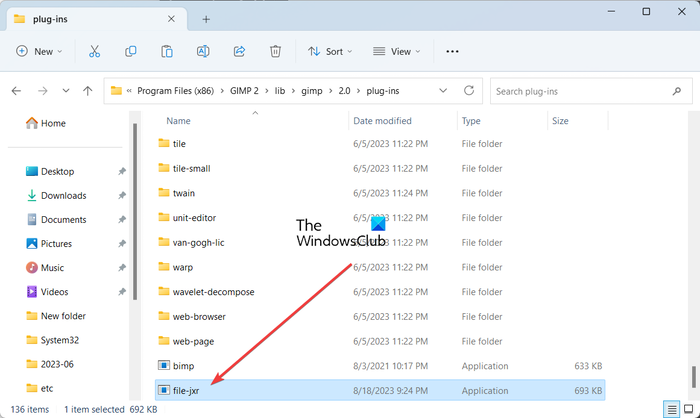
Task: Select the file-jxr application file
Action: click(380, 391)
